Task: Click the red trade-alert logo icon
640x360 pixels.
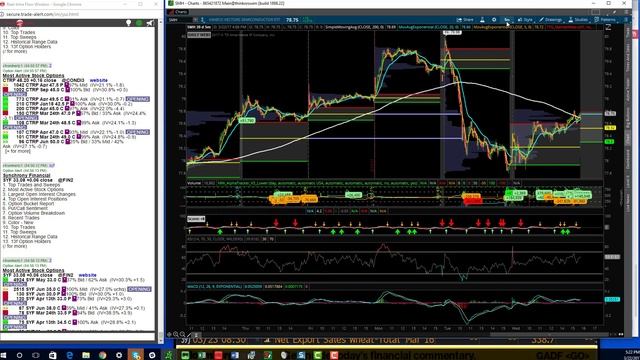Action: (19, 23)
